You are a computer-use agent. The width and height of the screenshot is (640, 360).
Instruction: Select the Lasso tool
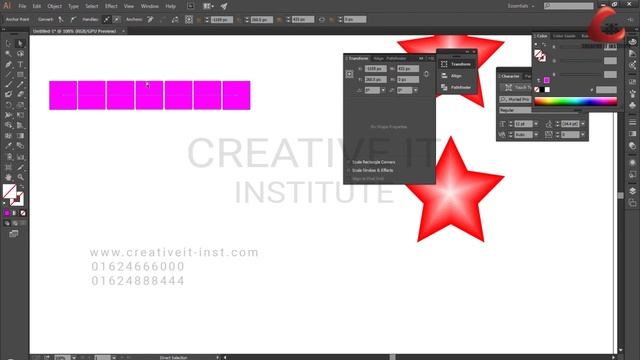(20, 54)
